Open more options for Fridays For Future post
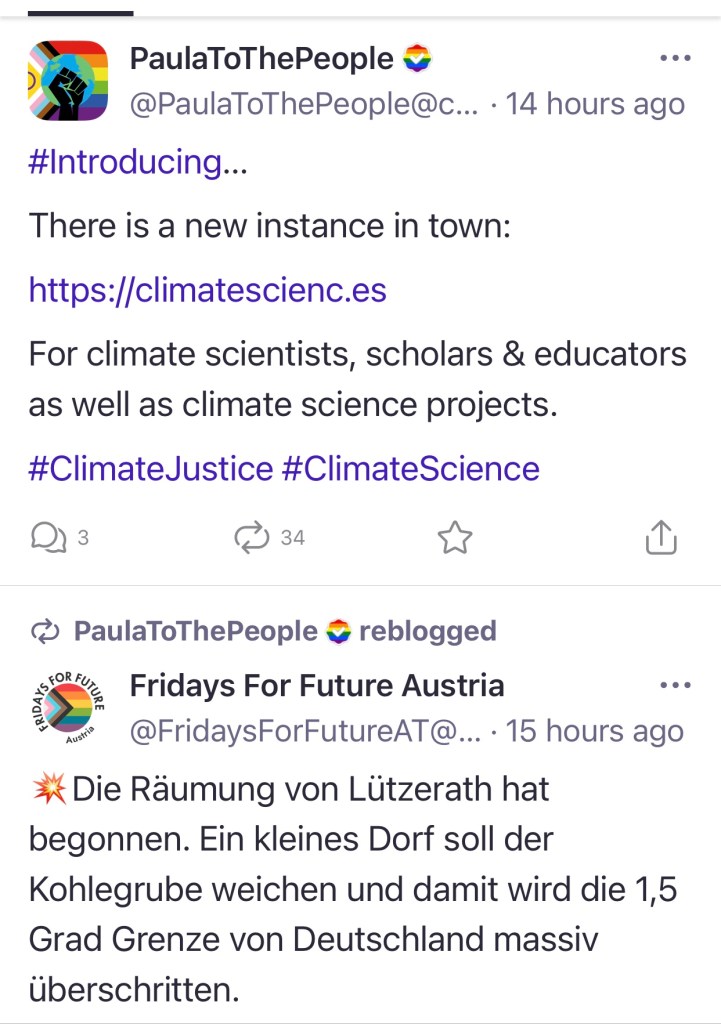Screen dimensions: 721x1024 click(x=676, y=686)
